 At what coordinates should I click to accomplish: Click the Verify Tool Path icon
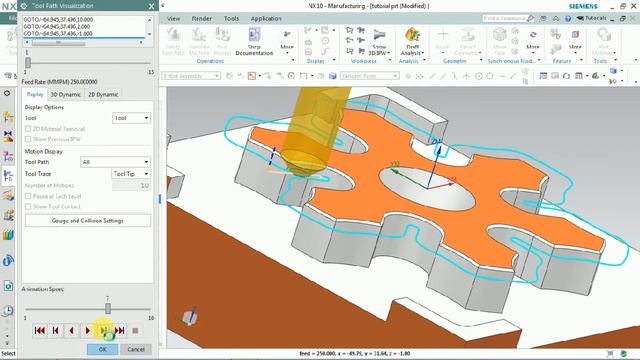tap(173, 35)
